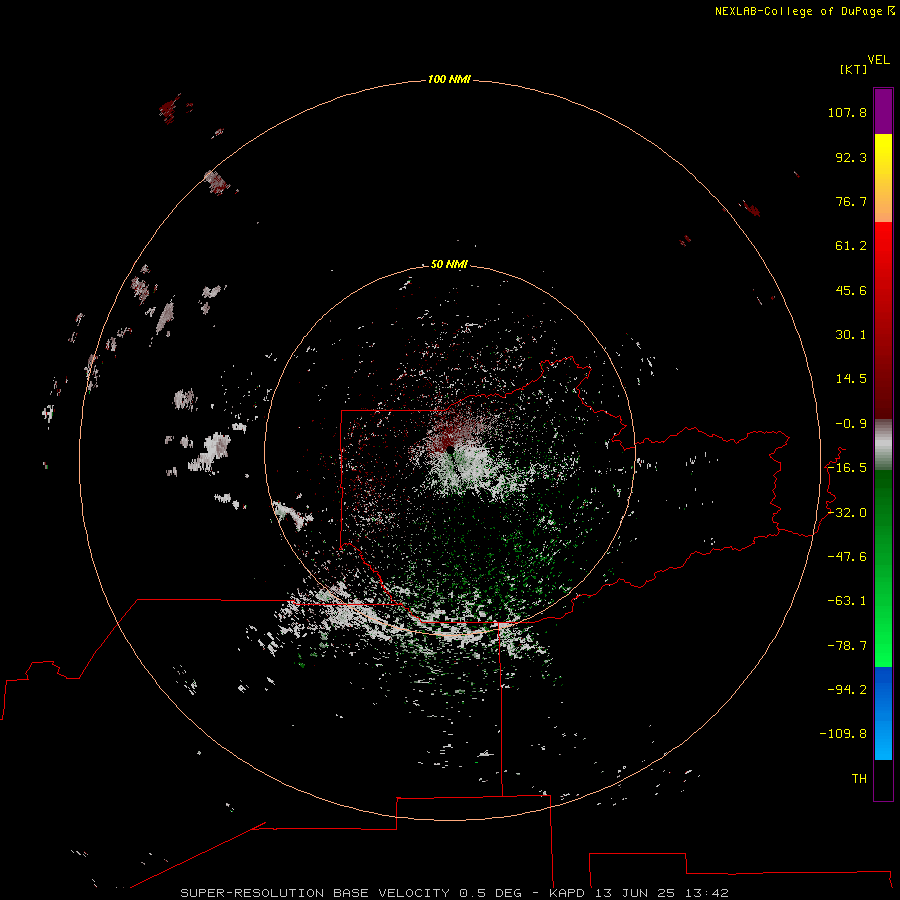
Task: Click the -94.2 velocity scale value
Action: (847, 689)
